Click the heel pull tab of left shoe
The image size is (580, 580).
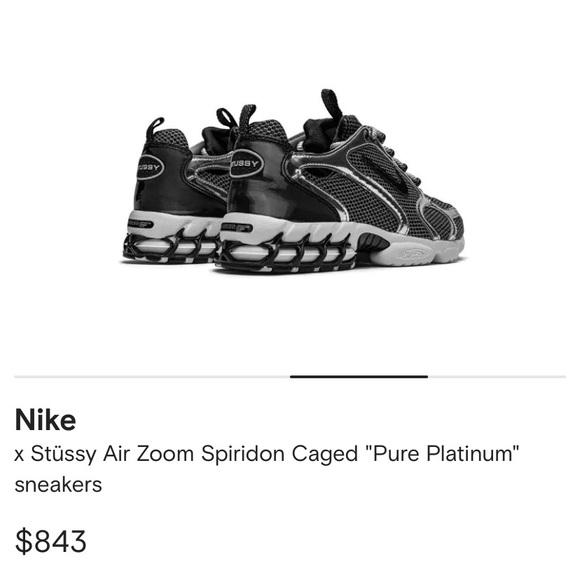155,126
